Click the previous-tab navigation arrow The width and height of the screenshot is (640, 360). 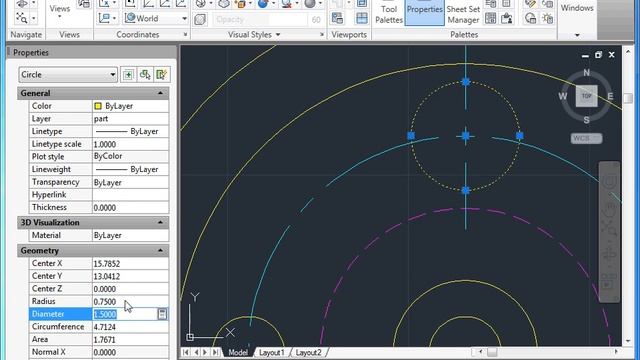[x=196, y=352]
